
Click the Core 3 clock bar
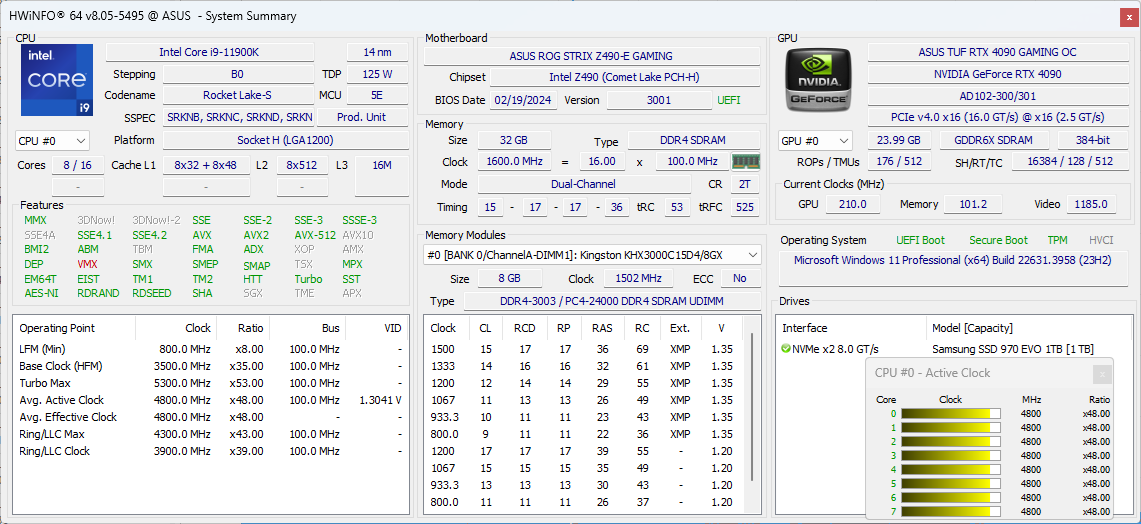tap(950, 456)
